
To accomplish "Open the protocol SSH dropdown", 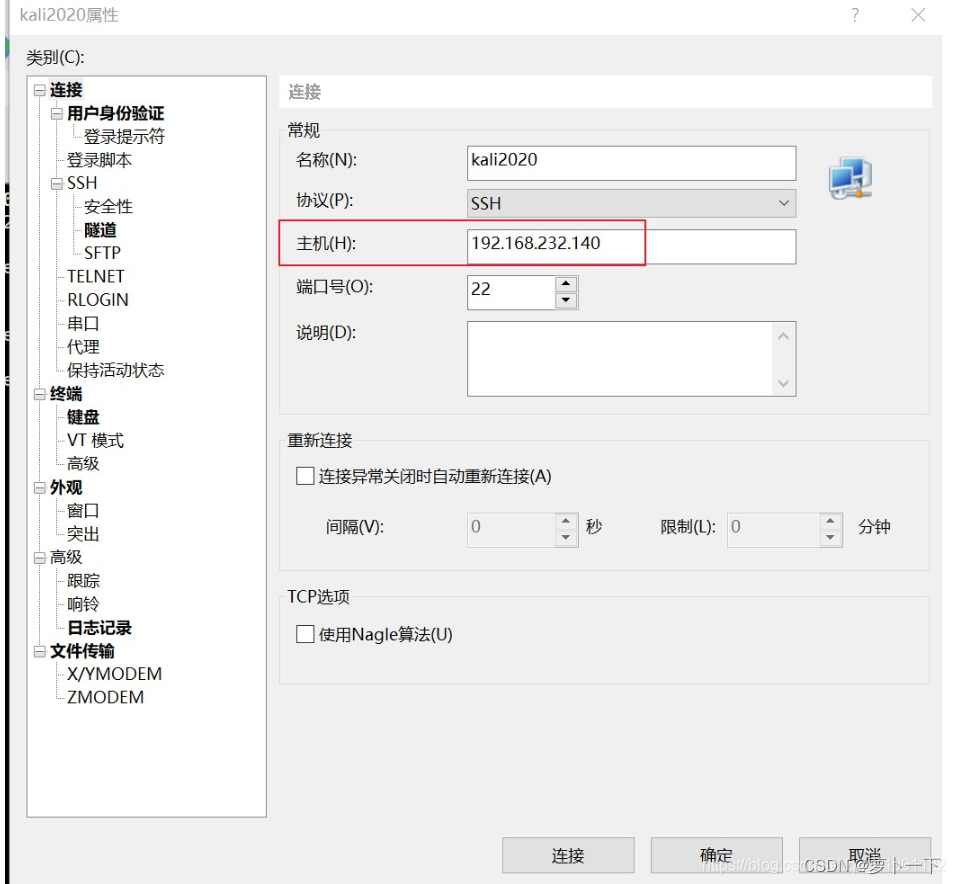I will [x=632, y=203].
